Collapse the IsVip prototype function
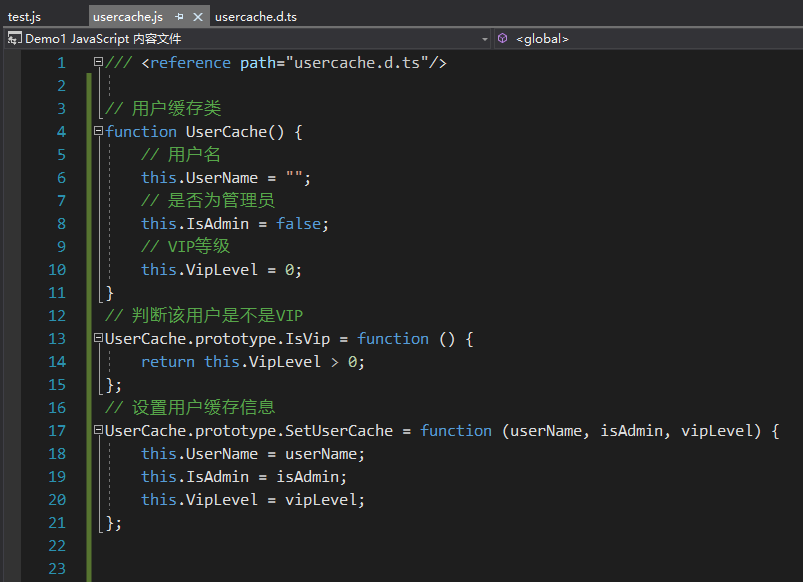The height and width of the screenshot is (582, 803). (x=98, y=338)
